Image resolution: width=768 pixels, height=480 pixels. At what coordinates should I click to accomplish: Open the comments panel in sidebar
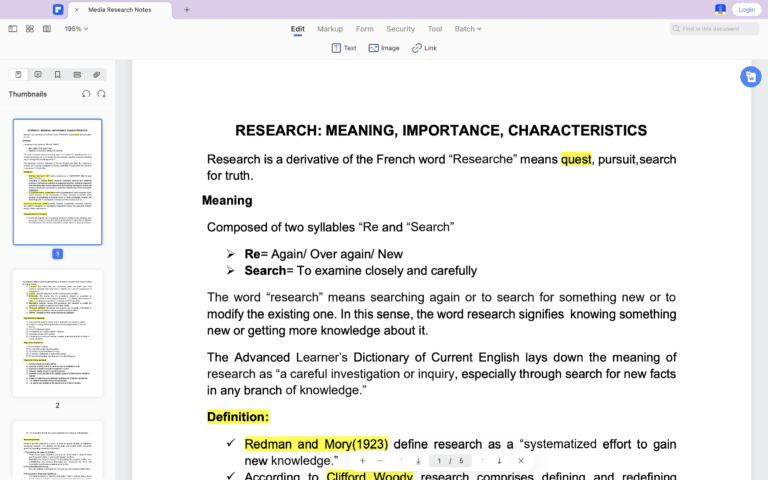38,75
